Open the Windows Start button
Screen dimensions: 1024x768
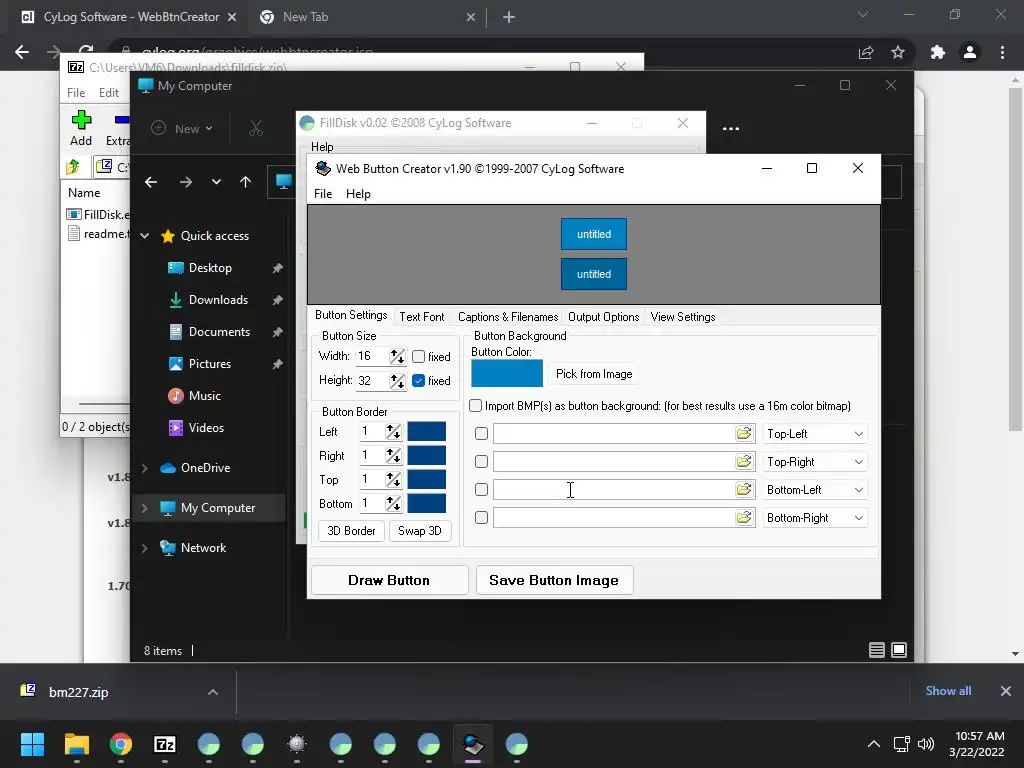coord(32,744)
